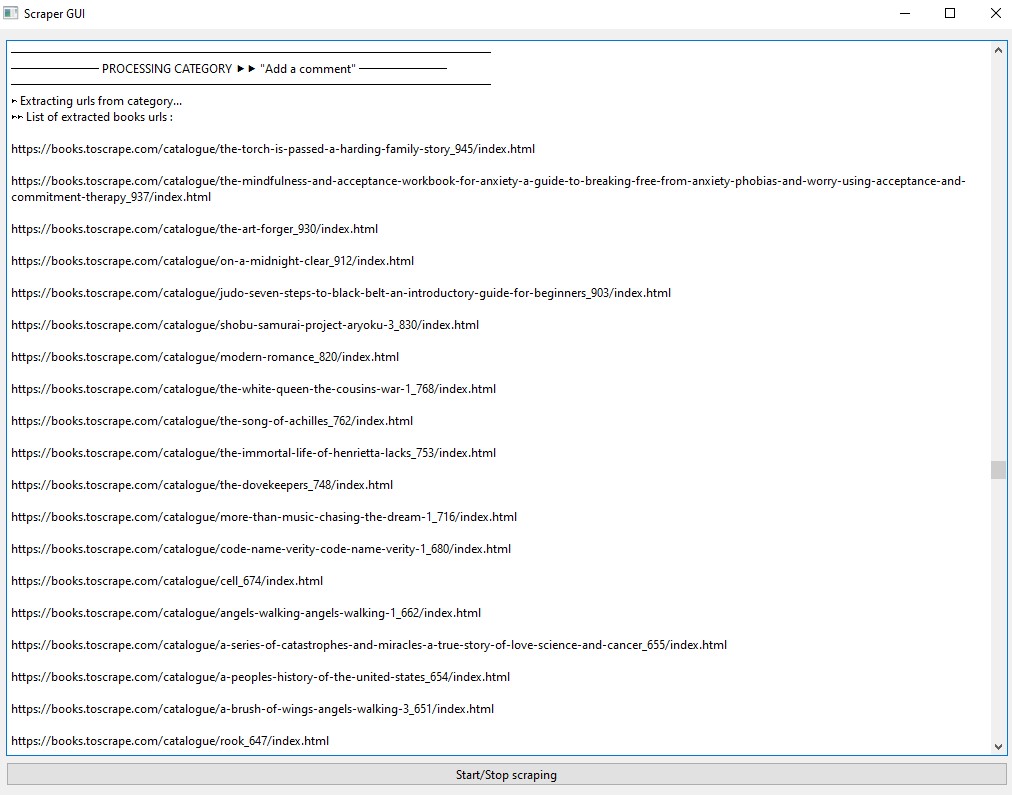Click the modern-romance_820 URL
Viewport: 1012px width, 795px height.
point(205,357)
